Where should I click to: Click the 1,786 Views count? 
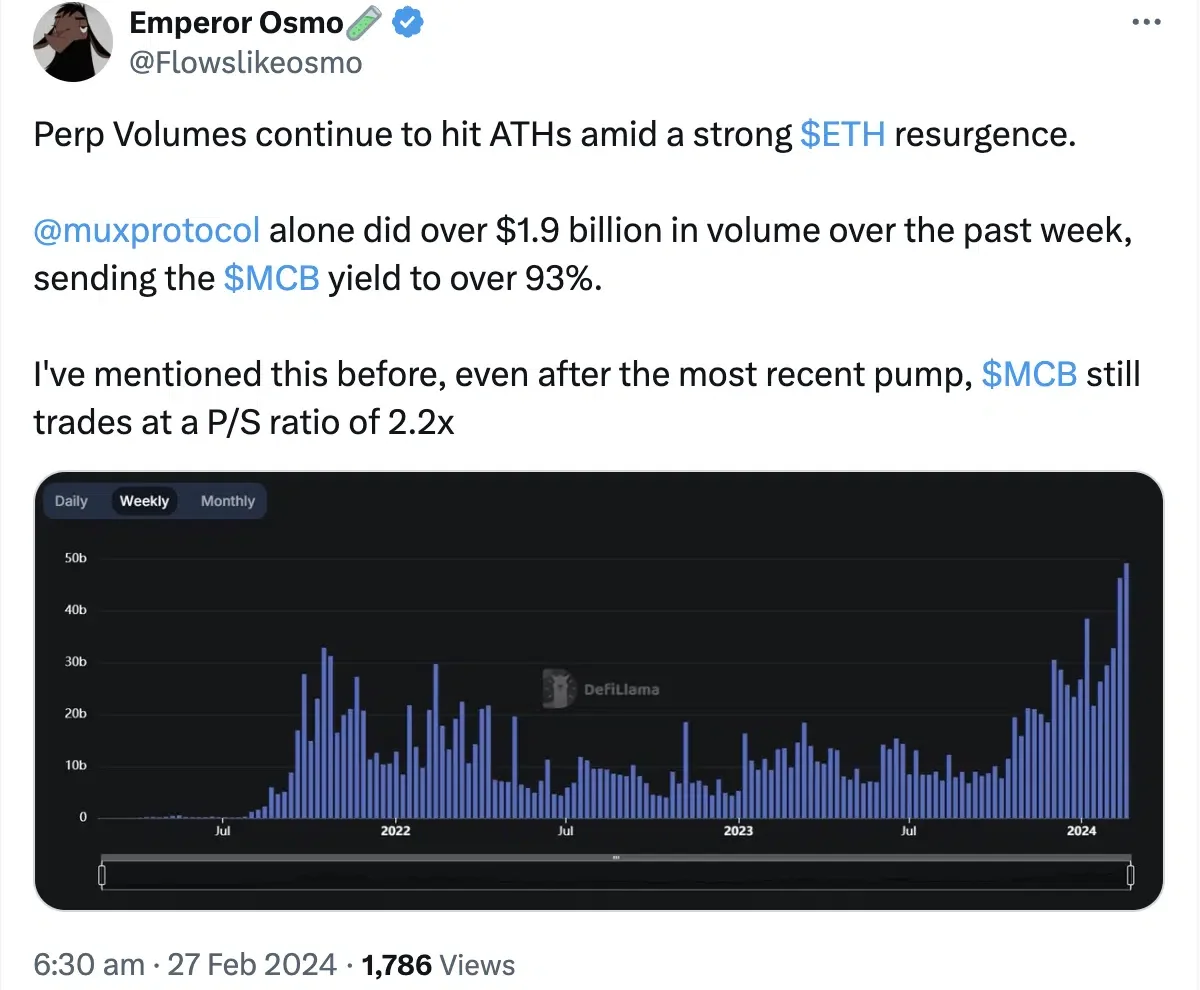point(438,964)
